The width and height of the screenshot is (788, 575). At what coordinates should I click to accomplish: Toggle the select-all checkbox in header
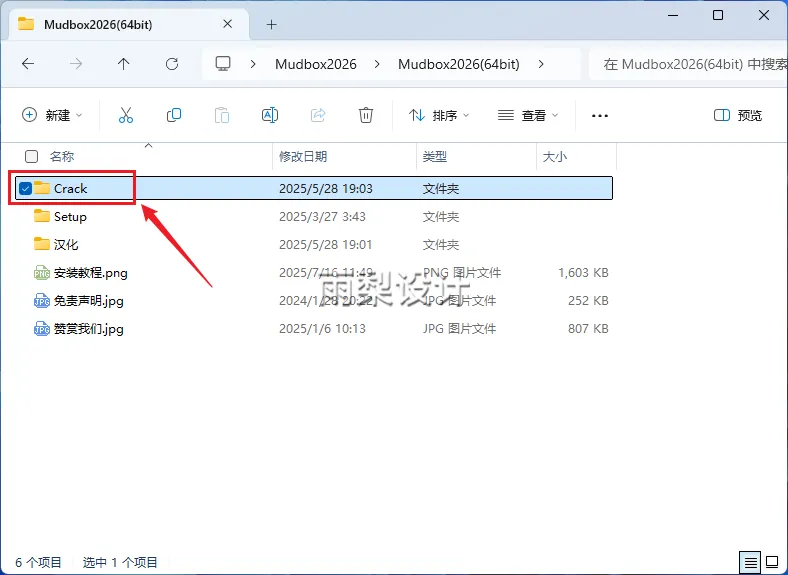32,156
